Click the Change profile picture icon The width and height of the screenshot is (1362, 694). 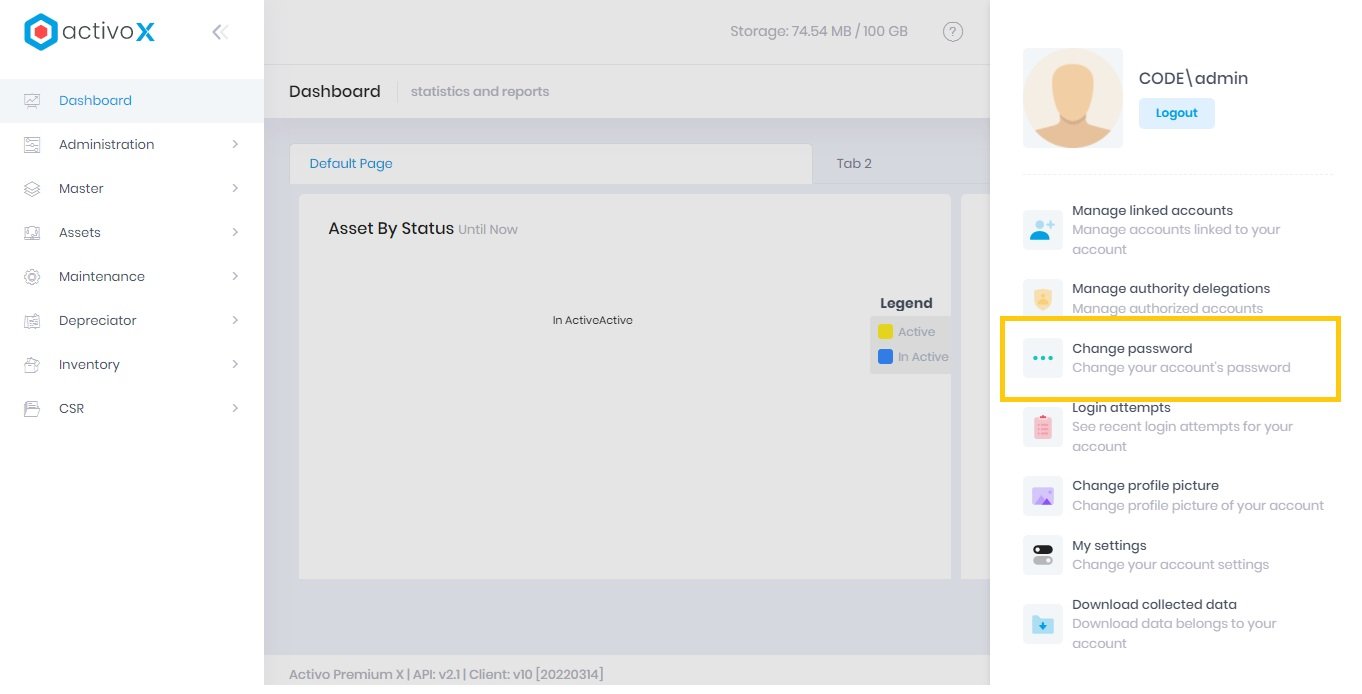[1042, 496]
